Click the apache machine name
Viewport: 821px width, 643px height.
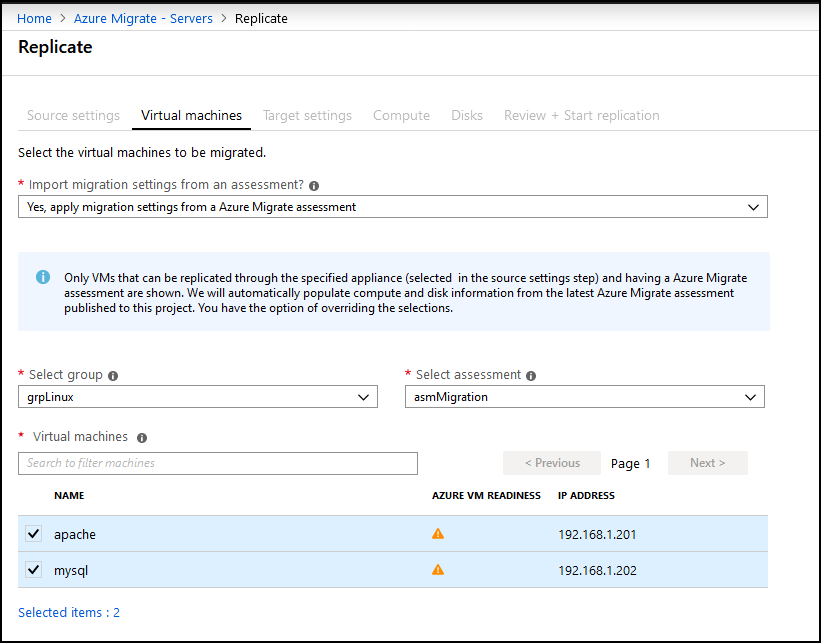pyautogui.click(x=75, y=535)
